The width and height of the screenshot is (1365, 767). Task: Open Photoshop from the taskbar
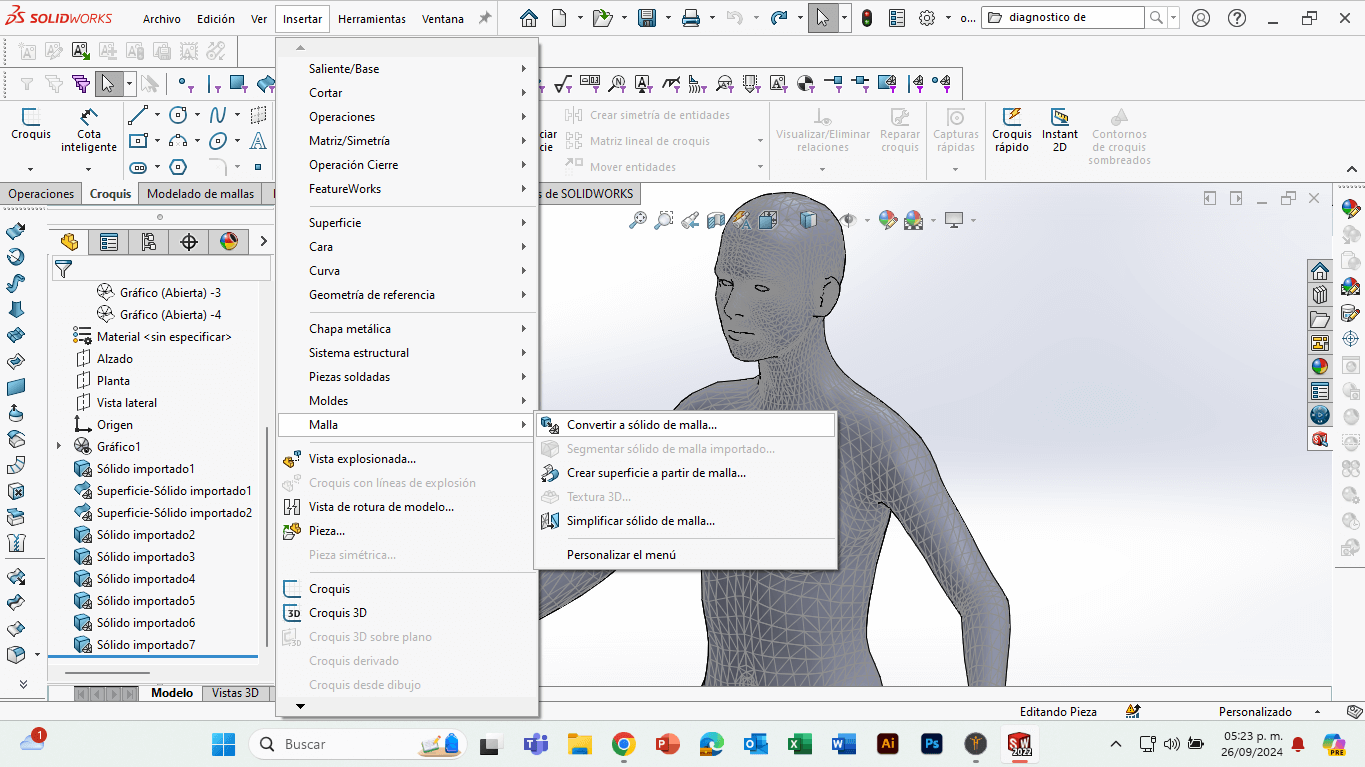pyautogui.click(x=932, y=744)
